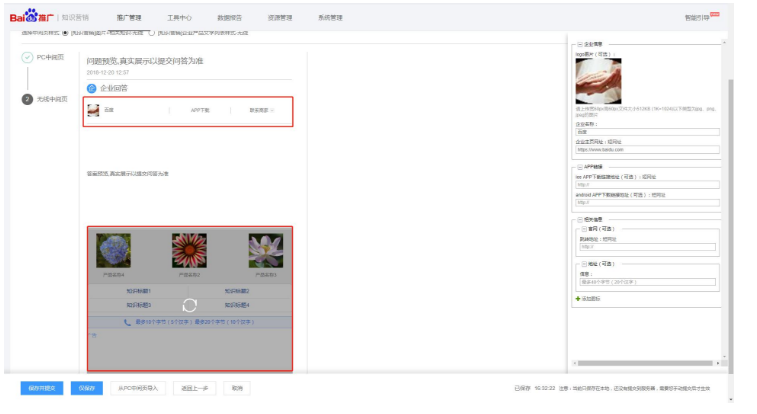Viewport: 757px width, 414px height.
Task: Open the 工具中心 menu
Action: coord(179,17)
